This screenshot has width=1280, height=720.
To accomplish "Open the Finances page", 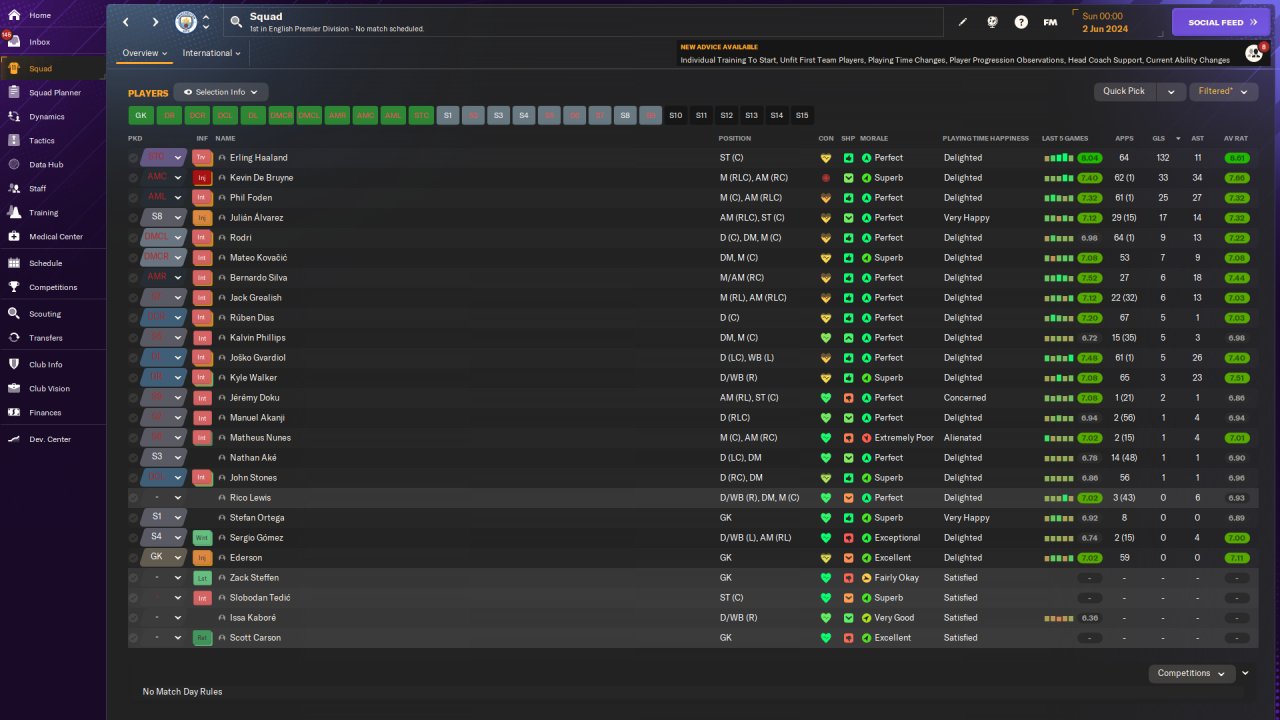I will pos(45,413).
